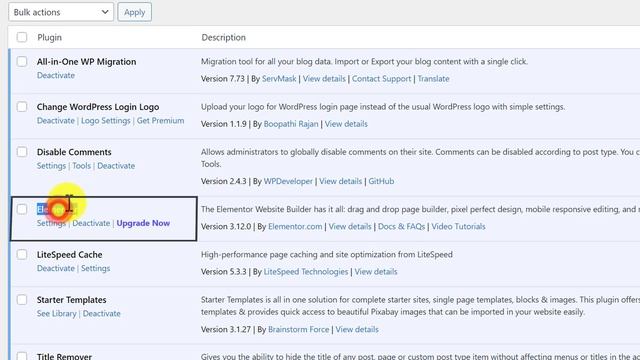Deactivate the Disable Comments plugin
The image size is (640, 360).
click(116, 166)
